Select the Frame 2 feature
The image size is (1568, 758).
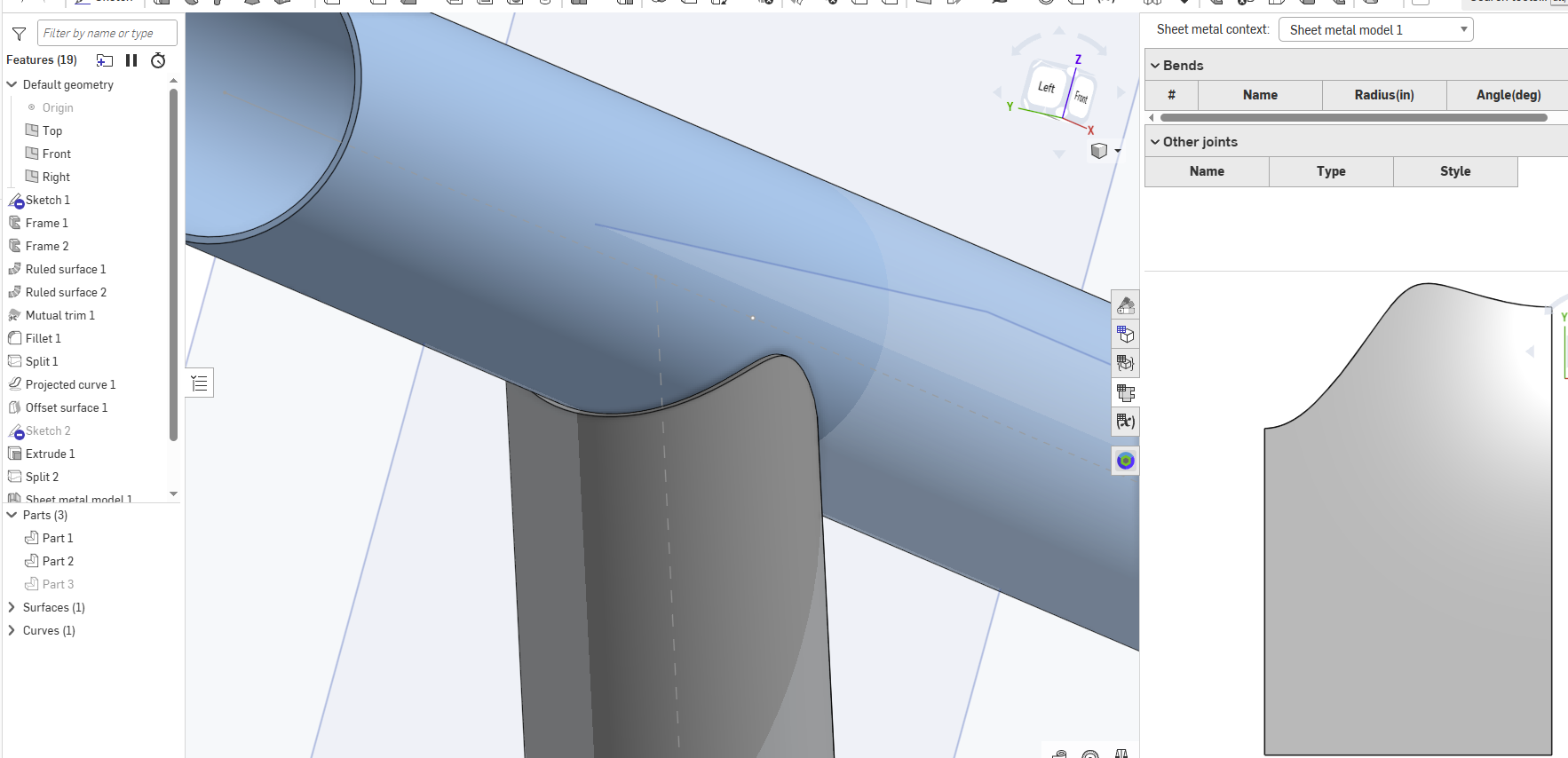47,246
